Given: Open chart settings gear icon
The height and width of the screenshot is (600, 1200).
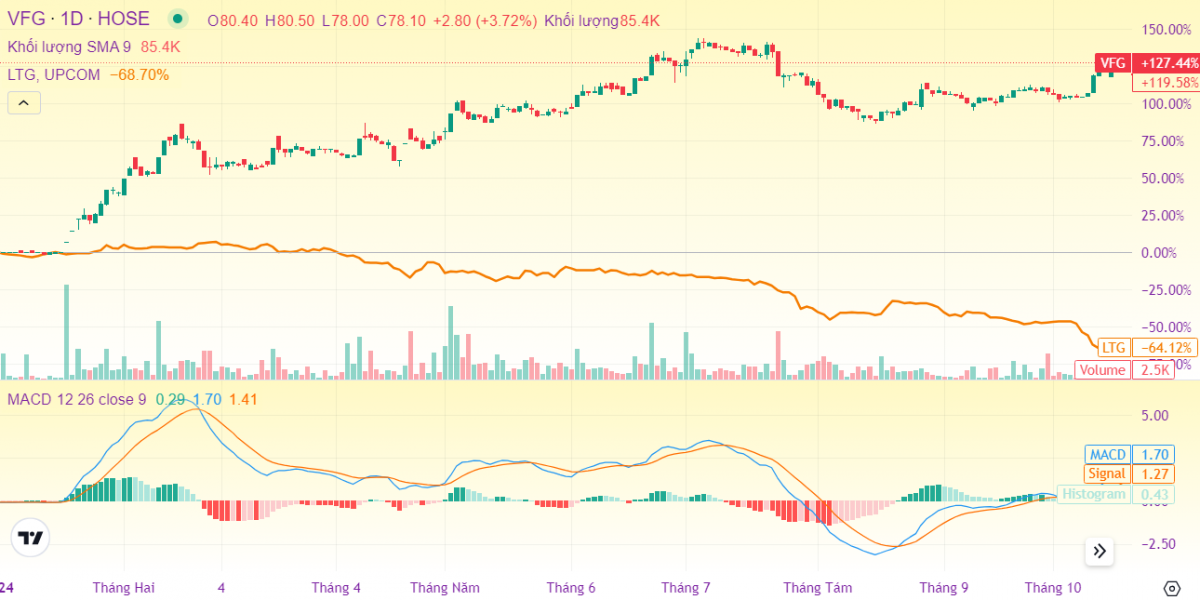Looking at the screenshot, I should pos(1172,588).
